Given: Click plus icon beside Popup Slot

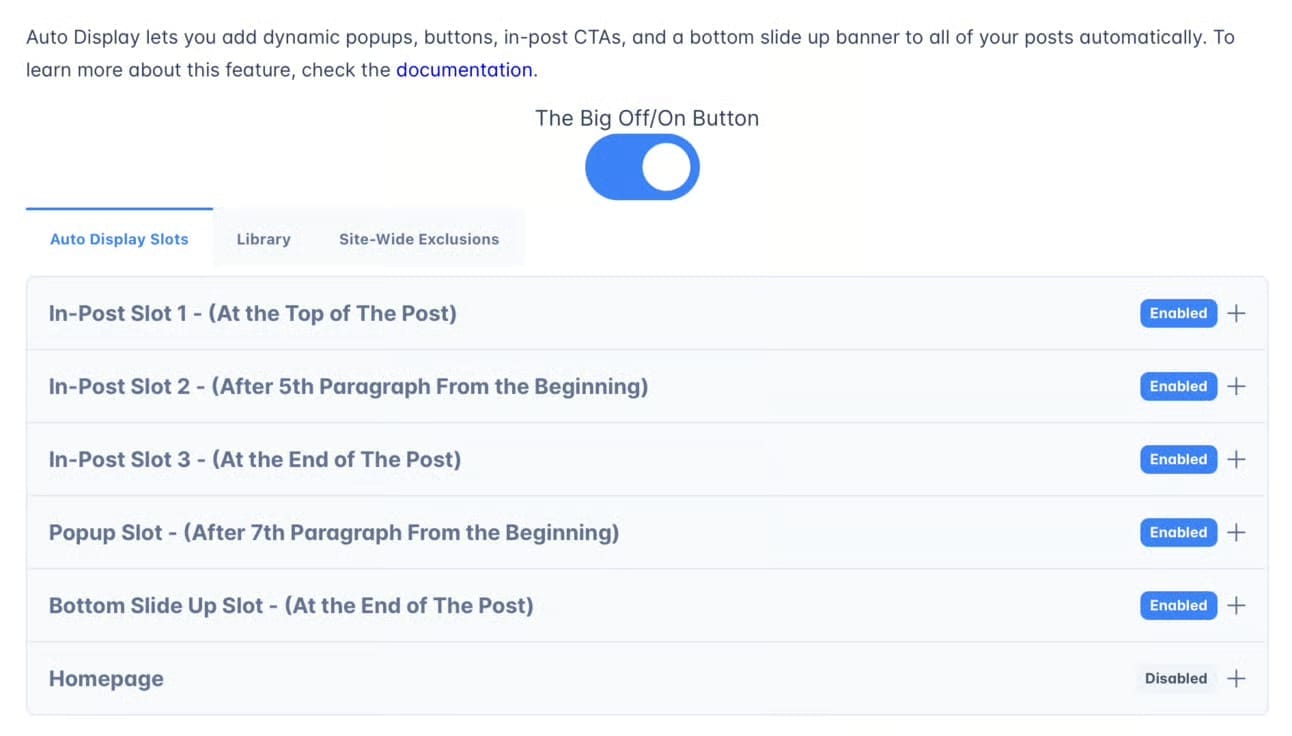Looking at the screenshot, I should tap(1236, 532).
